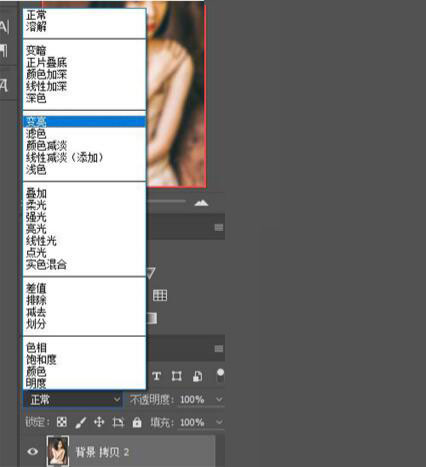Choose 线性加深 blend mode

click(x=84, y=86)
